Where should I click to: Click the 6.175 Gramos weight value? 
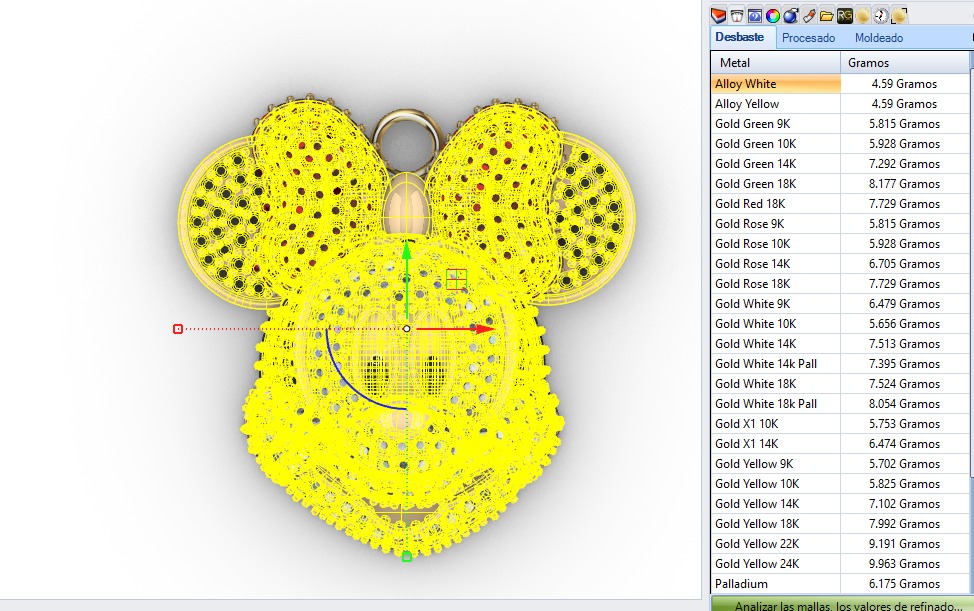pyautogui.click(x=904, y=584)
